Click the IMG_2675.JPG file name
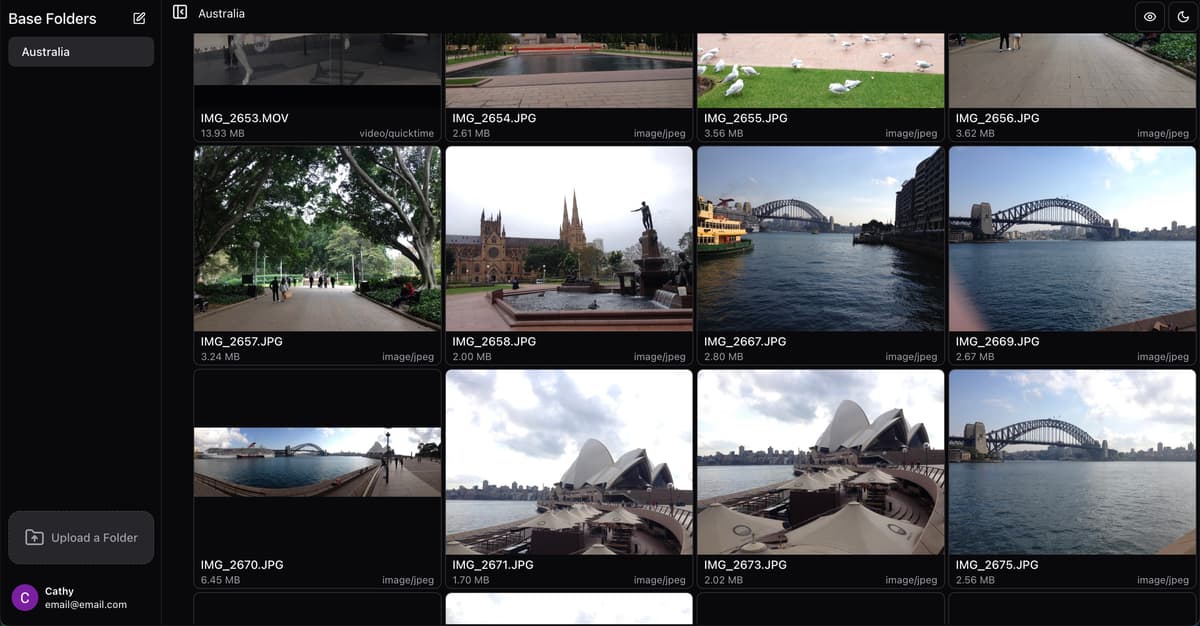The width and height of the screenshot is (1200, 626). [x=997, y=564]
